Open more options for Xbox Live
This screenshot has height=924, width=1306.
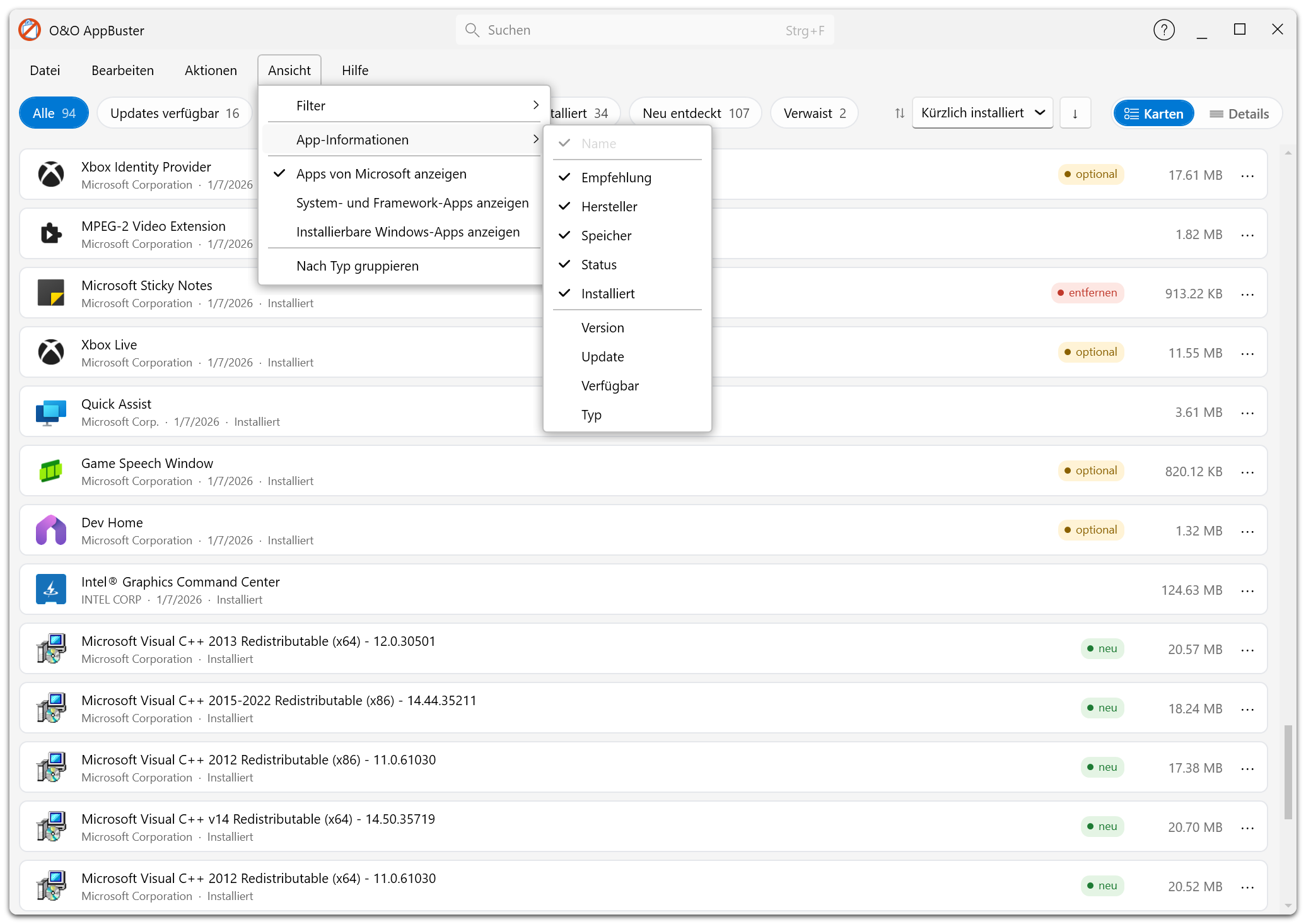point(1247,353)
